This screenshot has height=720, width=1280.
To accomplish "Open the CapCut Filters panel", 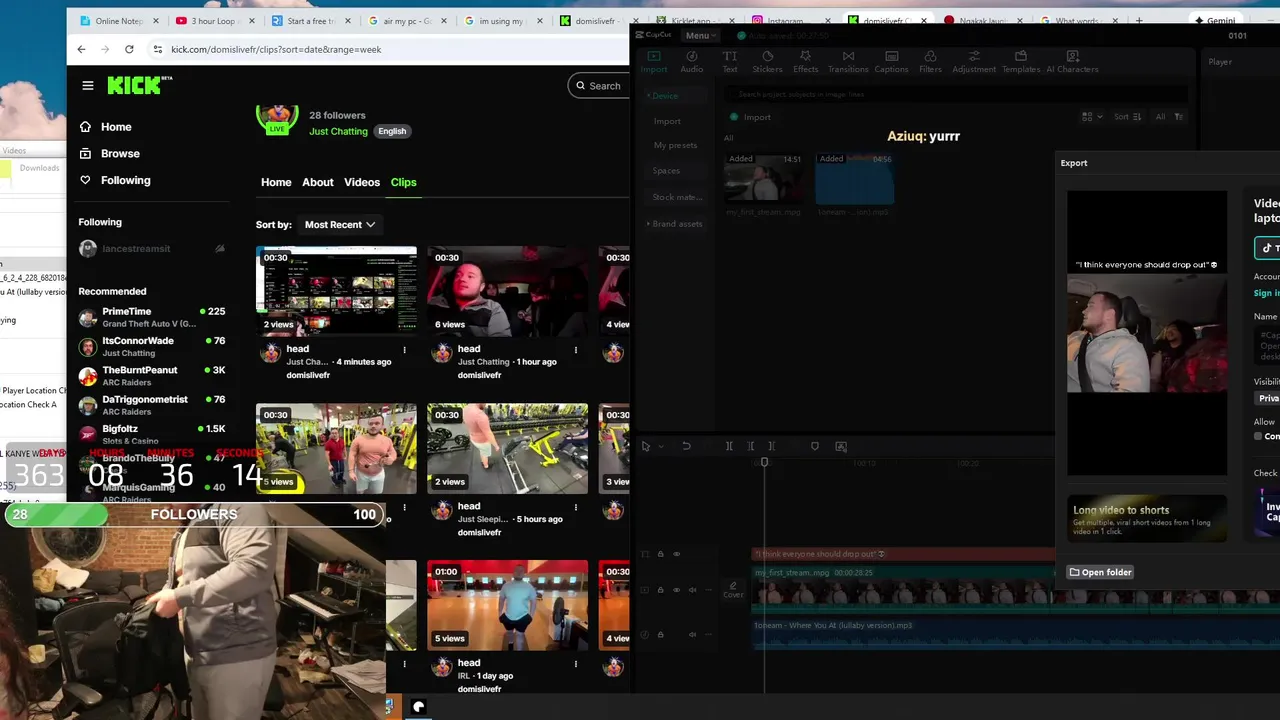I will (x=930, y=62).
